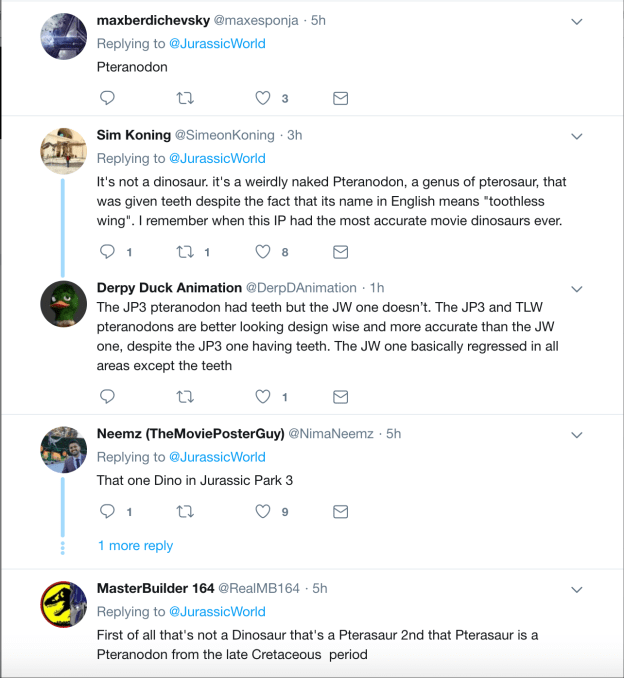Retweet Sim Koning's tweet
Image resolution: width=624 pixels, height=678 pixels.
185,252
